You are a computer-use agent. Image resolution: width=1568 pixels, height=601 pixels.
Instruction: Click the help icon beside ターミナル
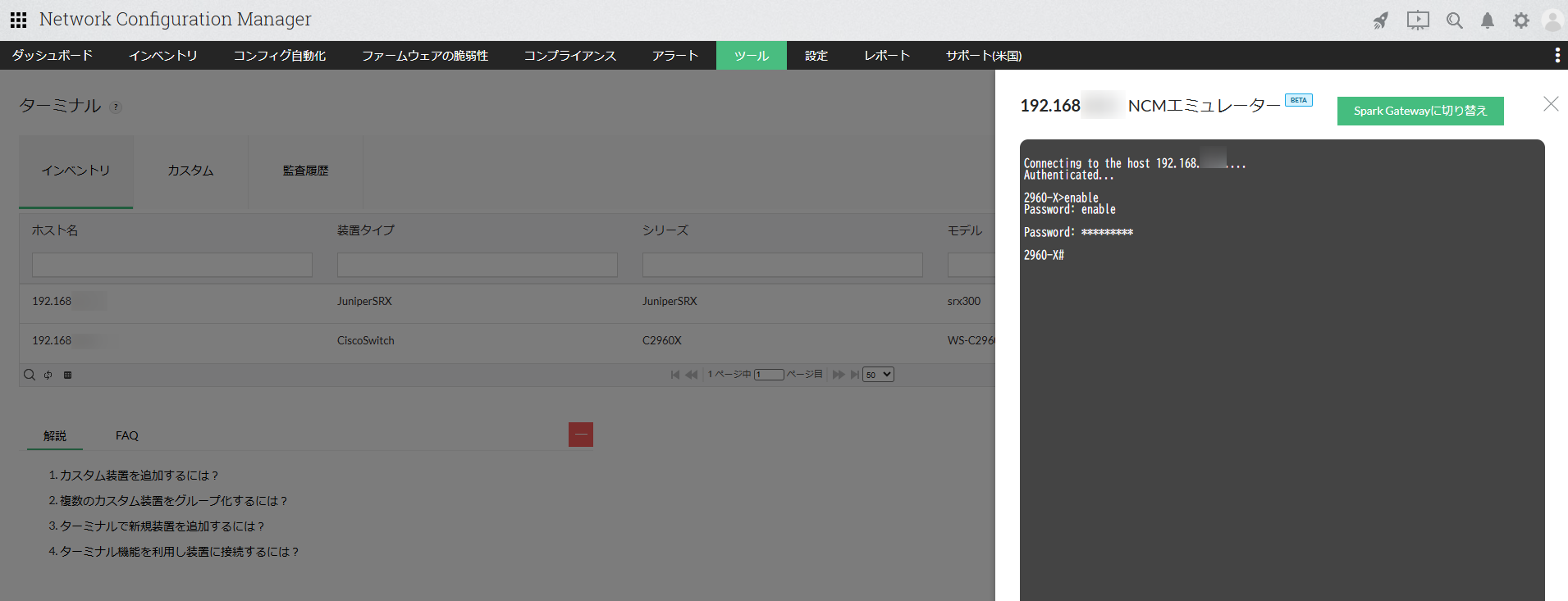point(116,107)
